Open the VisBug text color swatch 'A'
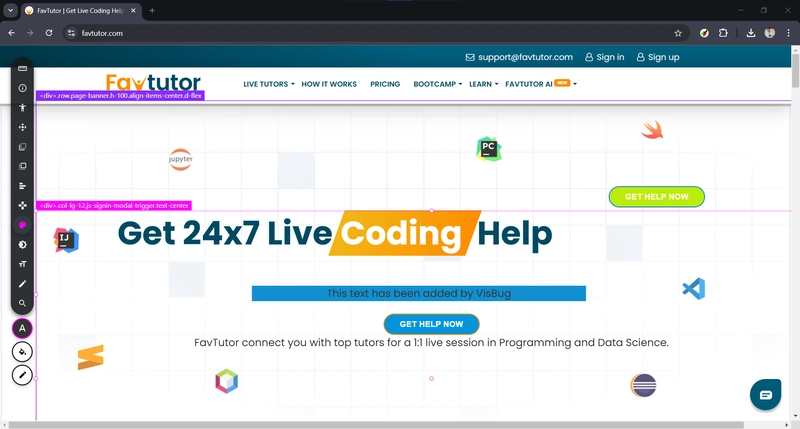 [x=22, y=328]
